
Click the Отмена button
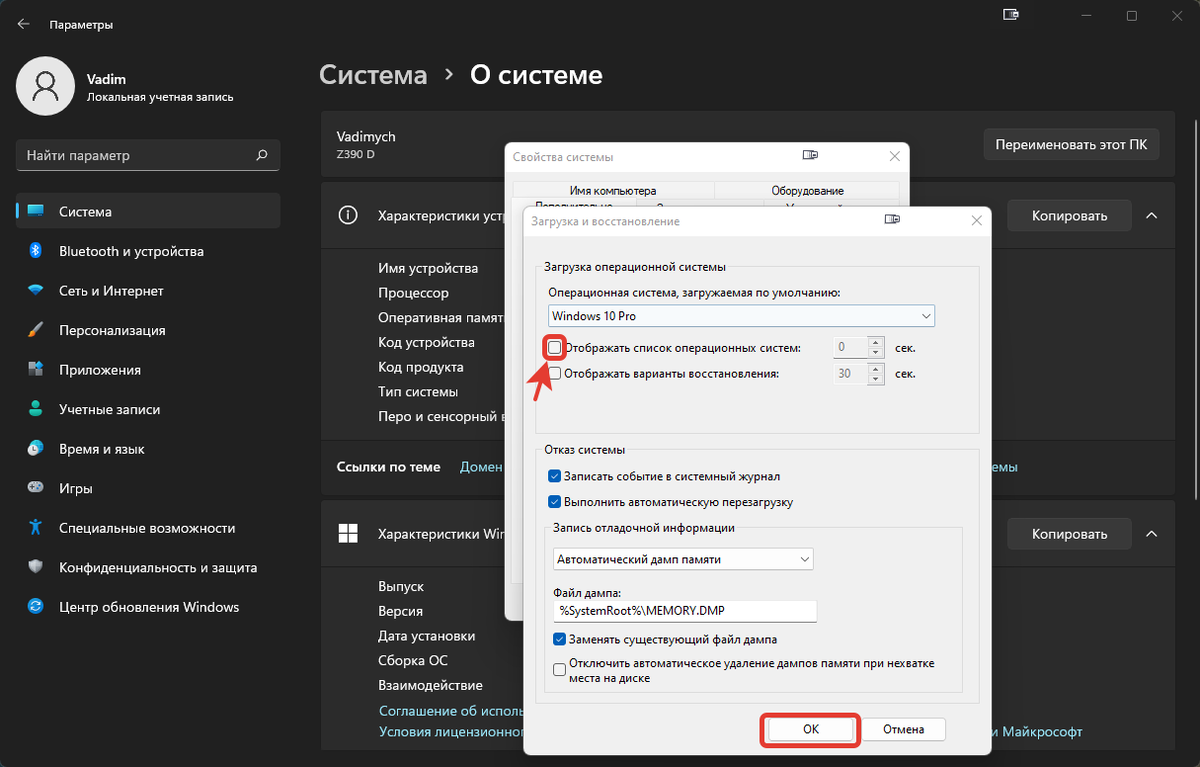tap(903, 729)
